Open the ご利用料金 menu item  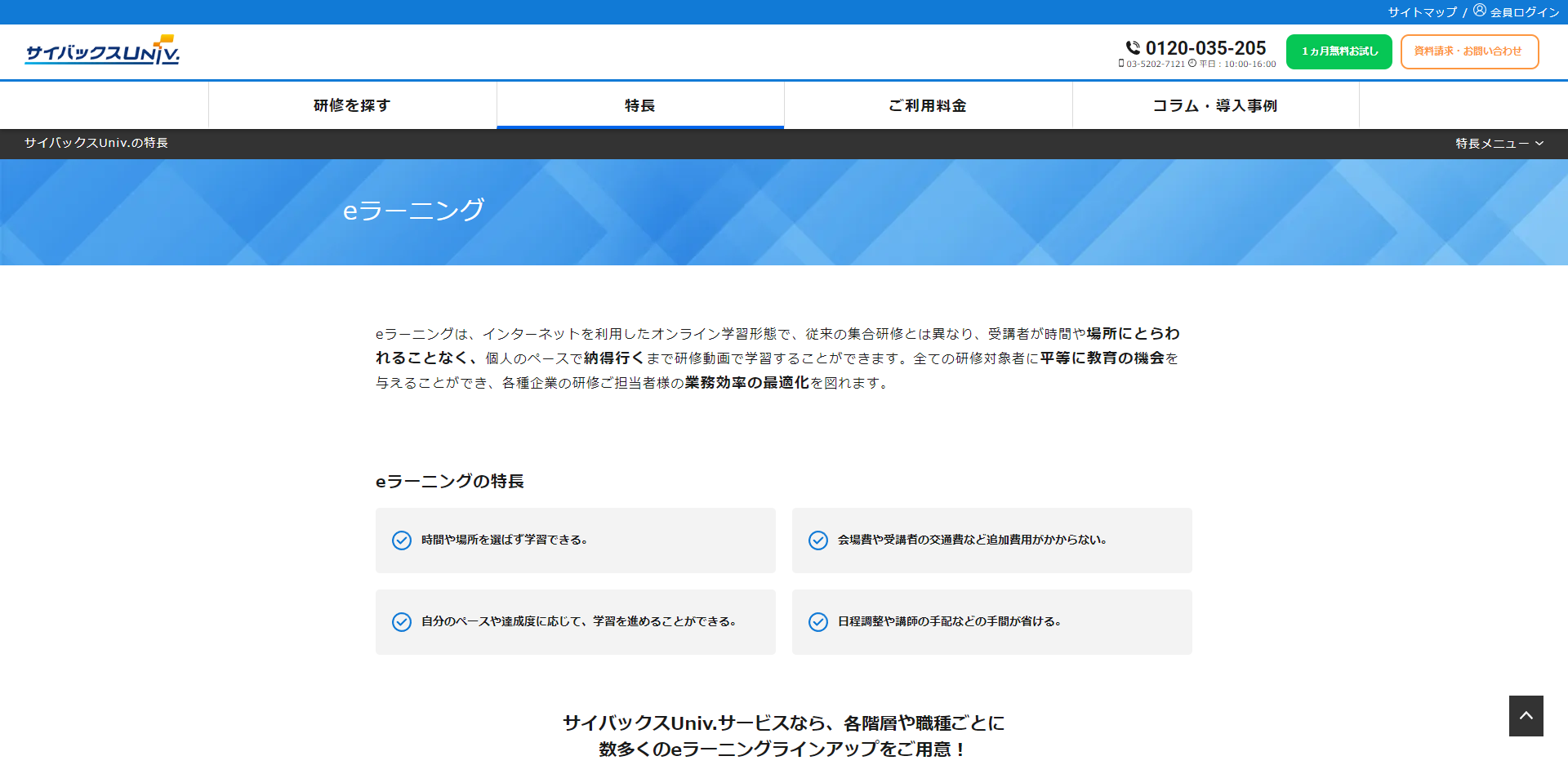[928, 105]
